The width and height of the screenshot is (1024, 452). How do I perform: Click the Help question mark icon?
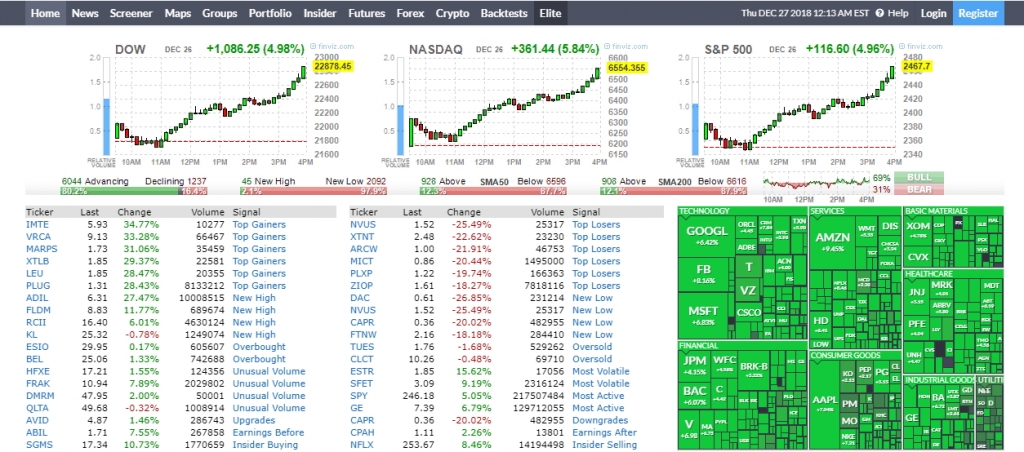click(x=879, y=14)
